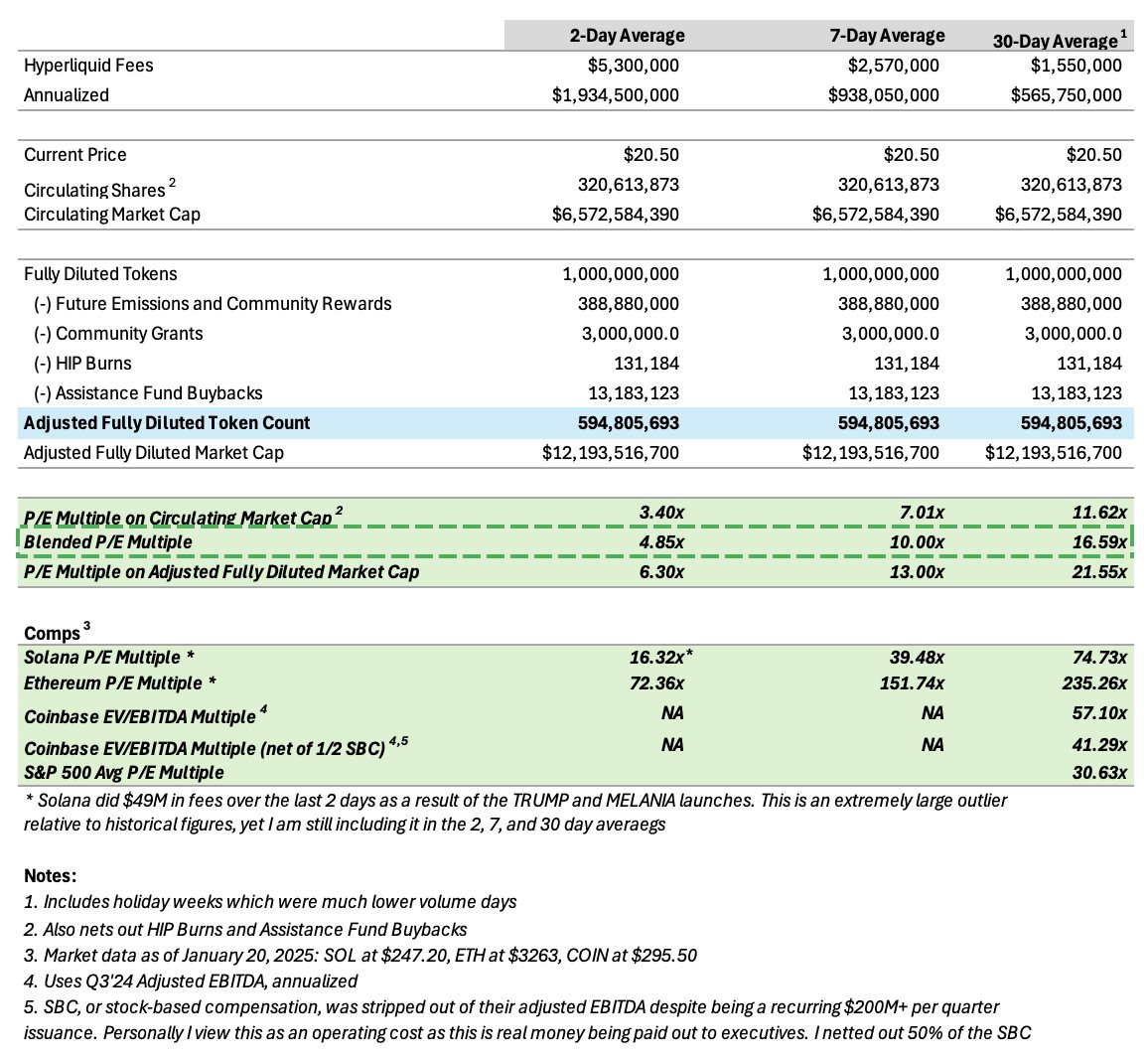
Task: Select the 13.00x multiple
Action: tap(917, 572)
